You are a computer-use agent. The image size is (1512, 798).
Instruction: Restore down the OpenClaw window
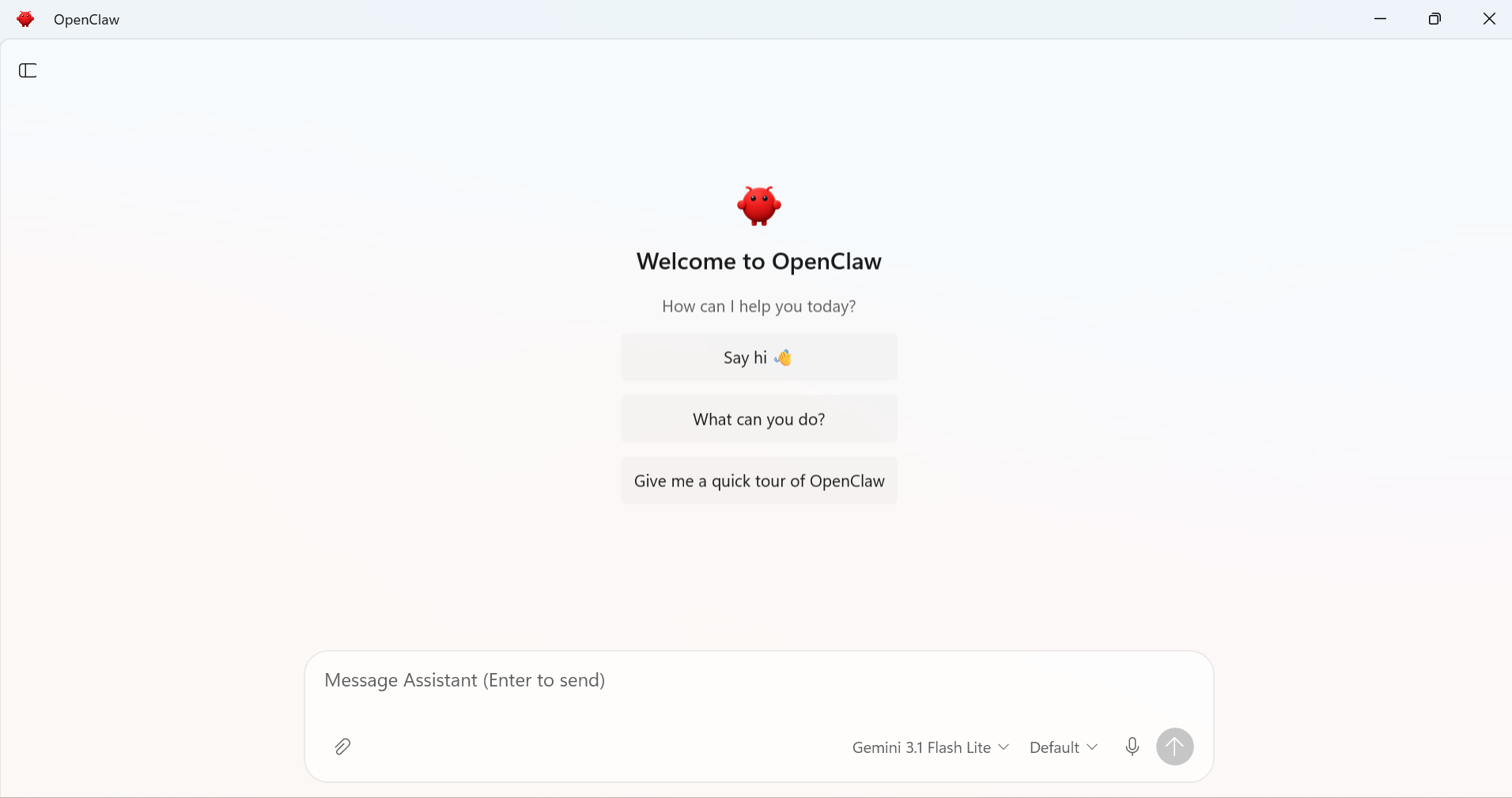(x=1435, y=19)
